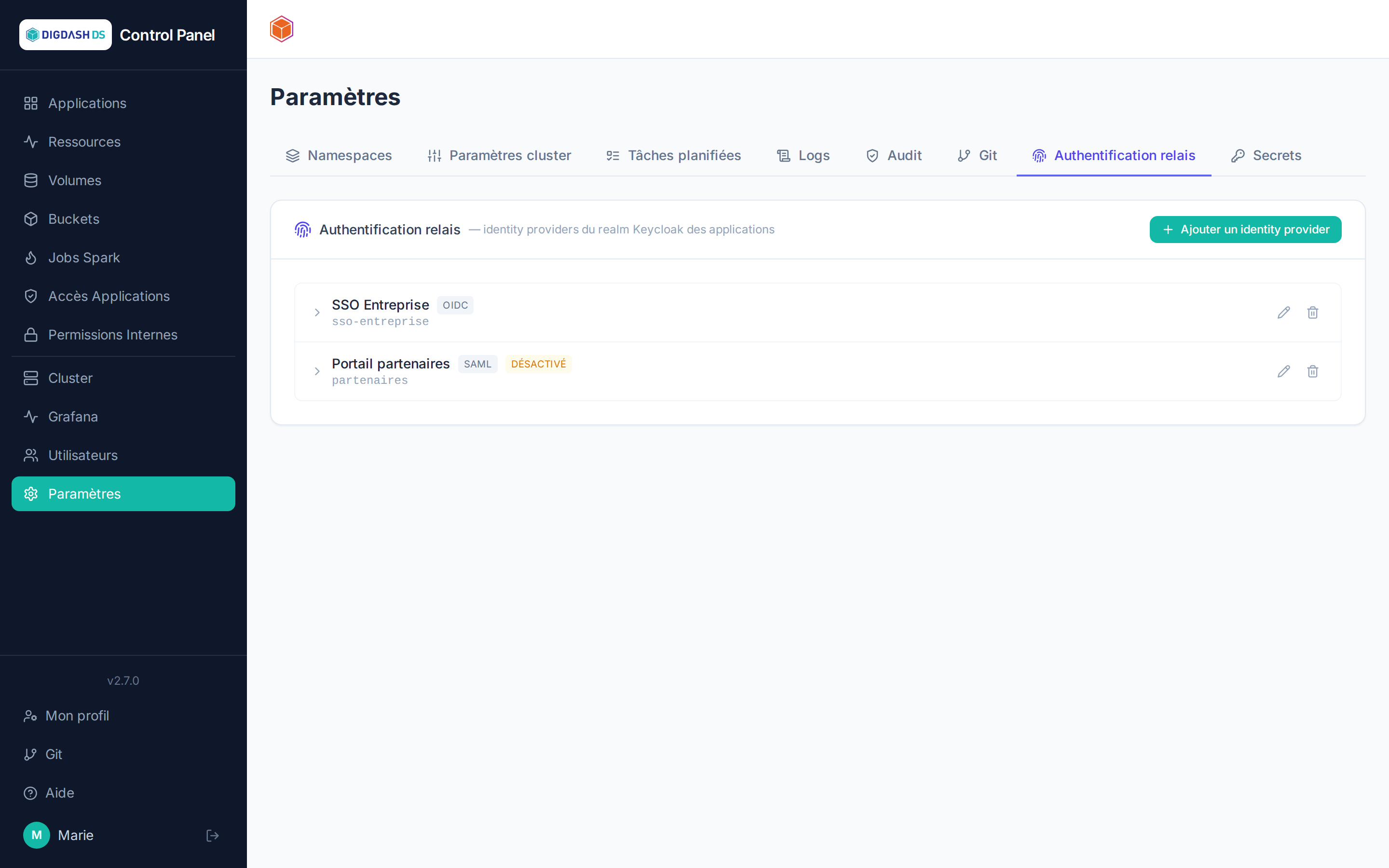The height and width of the screenshot is (868, 1389).
Task: Click the v2.7.0 version label
Action: coord(123,680)
